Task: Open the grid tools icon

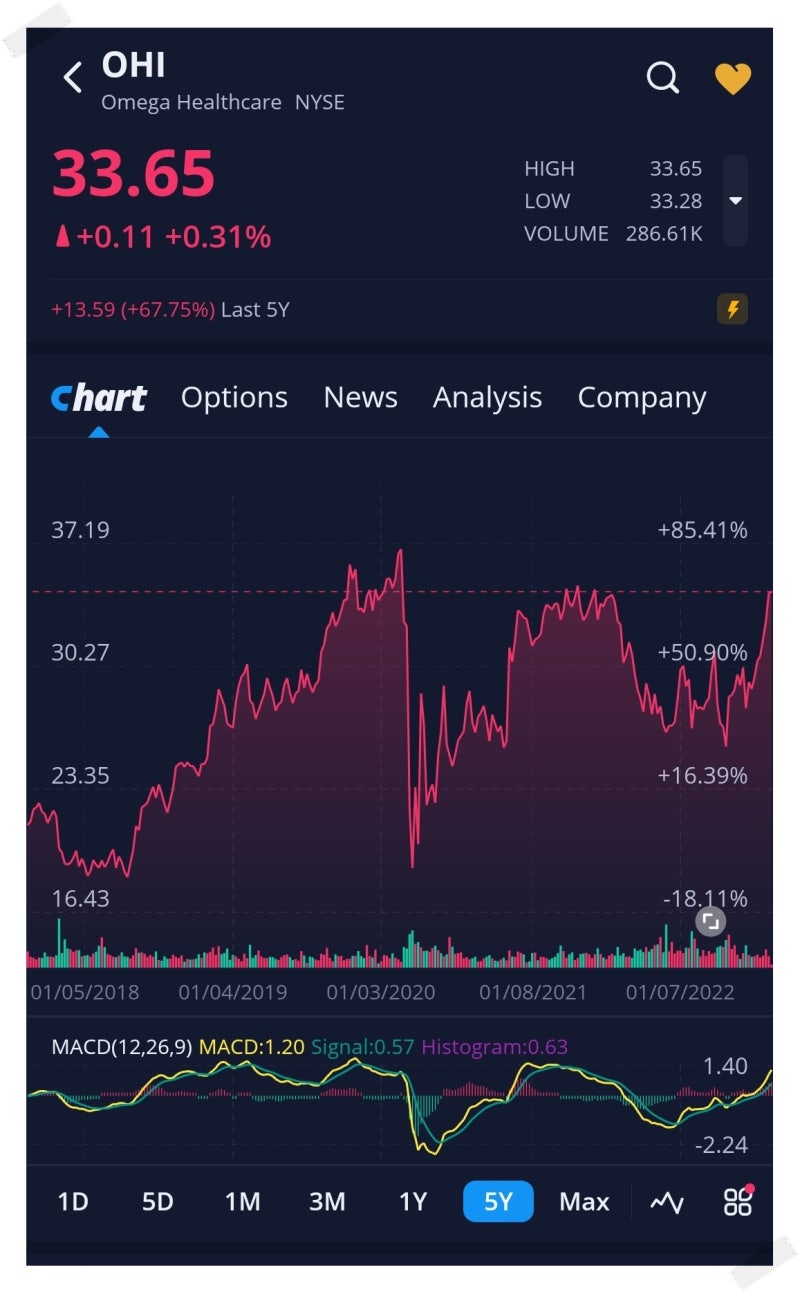Action: click(738, 1202)
